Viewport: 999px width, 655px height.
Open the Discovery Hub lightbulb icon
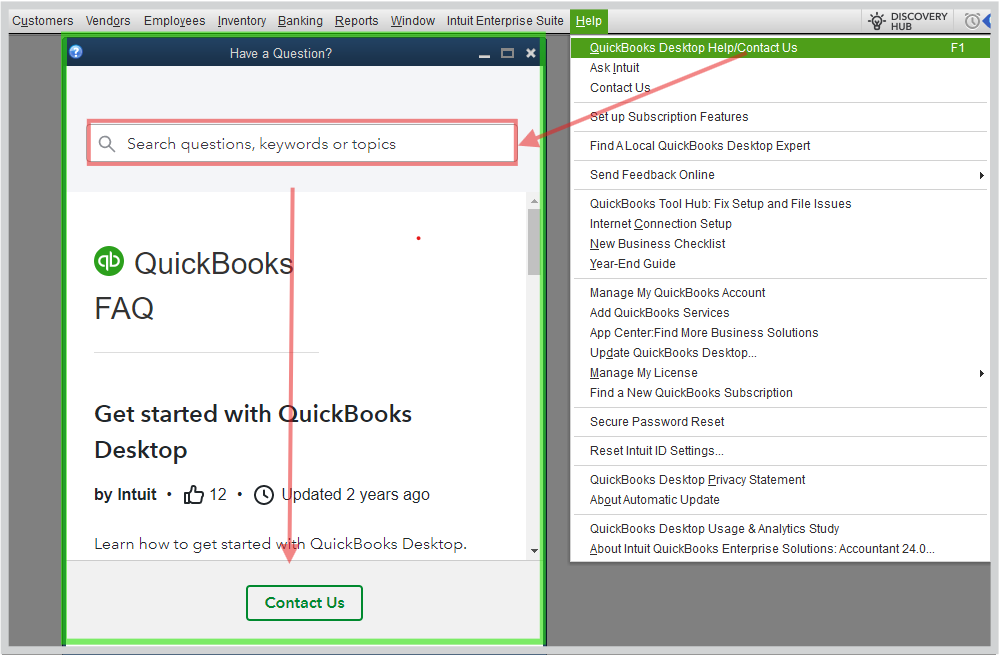click(x=877, y=21)
